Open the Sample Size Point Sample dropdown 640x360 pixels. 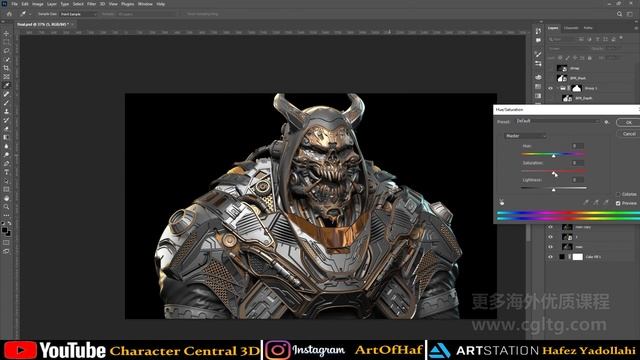click(78, 14)
